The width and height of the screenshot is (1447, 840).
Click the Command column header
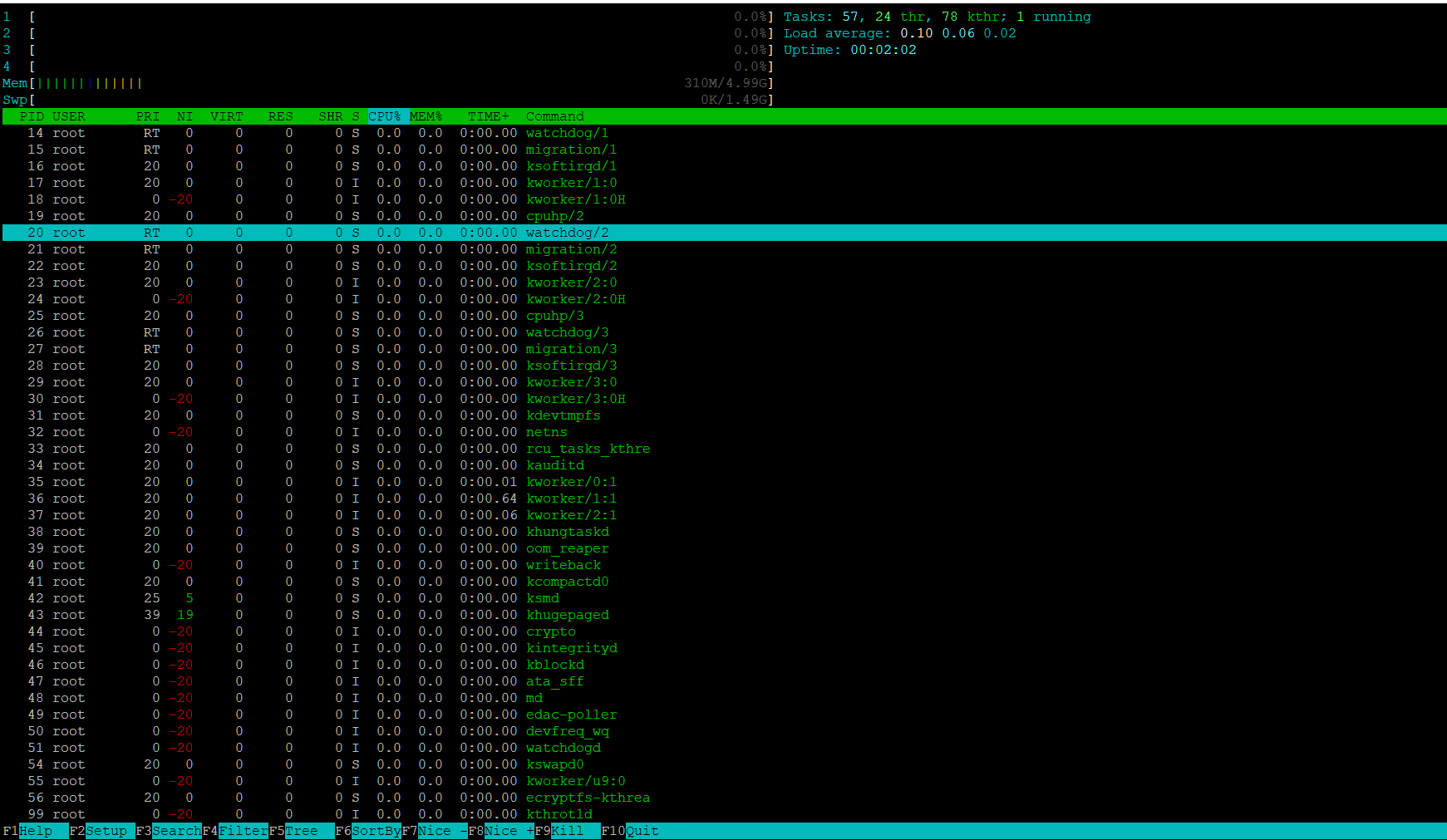(555, 116)
